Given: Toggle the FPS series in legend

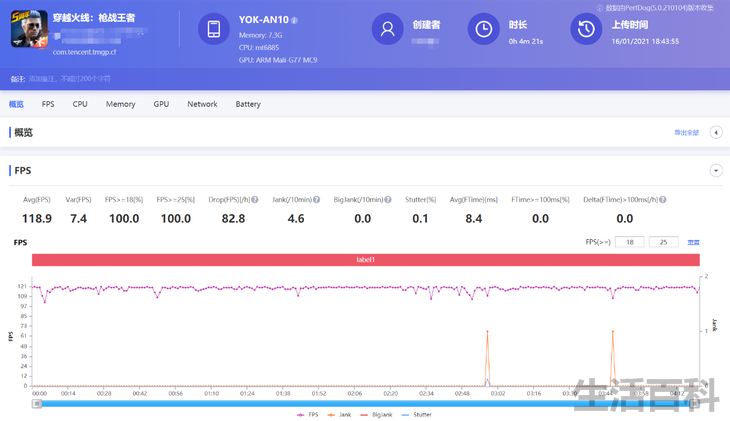Looking at the screenshot, I should tap(308, 414).
